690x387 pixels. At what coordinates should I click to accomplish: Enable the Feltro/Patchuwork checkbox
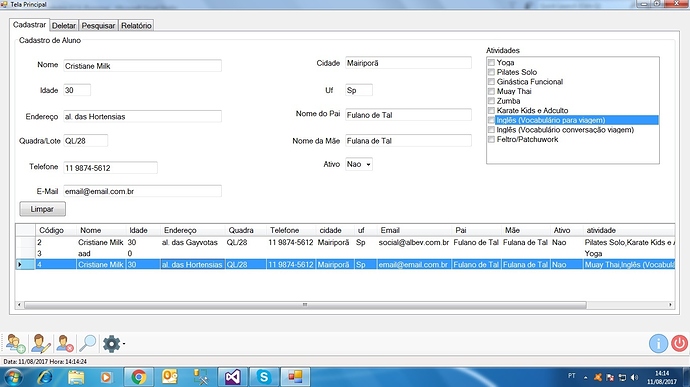(x=492, y=140)
